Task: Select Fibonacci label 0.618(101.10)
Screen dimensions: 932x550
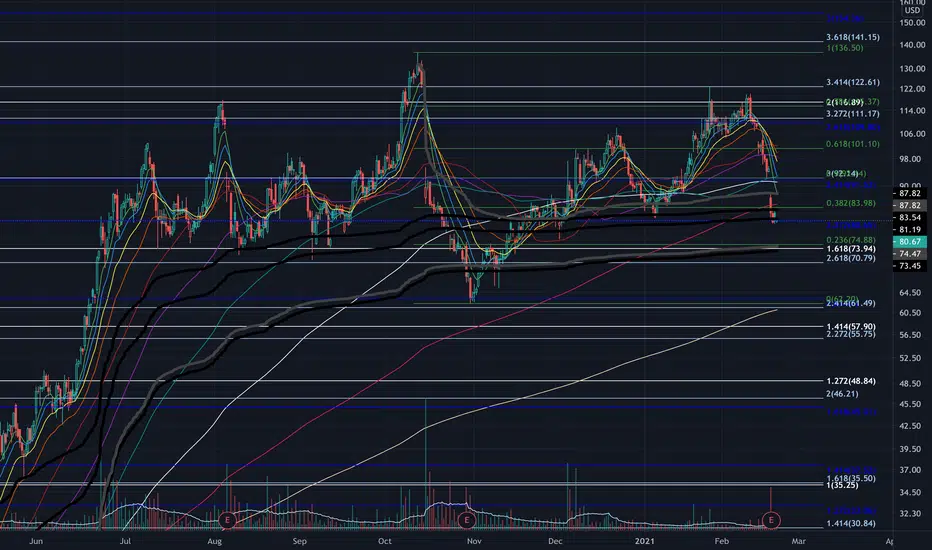Action: point(852,144)
